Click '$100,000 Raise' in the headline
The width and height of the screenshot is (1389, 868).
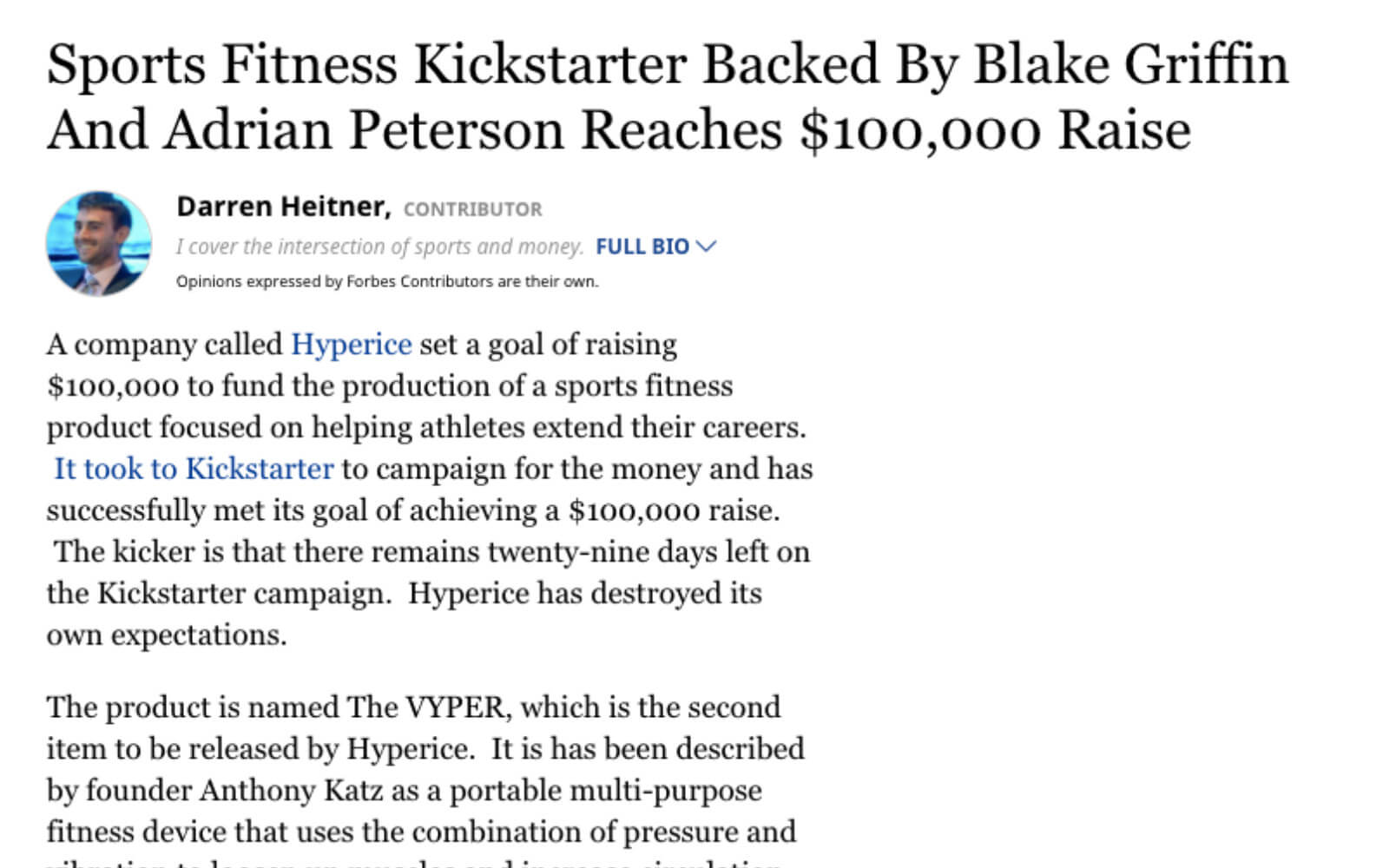click(995, 130)
